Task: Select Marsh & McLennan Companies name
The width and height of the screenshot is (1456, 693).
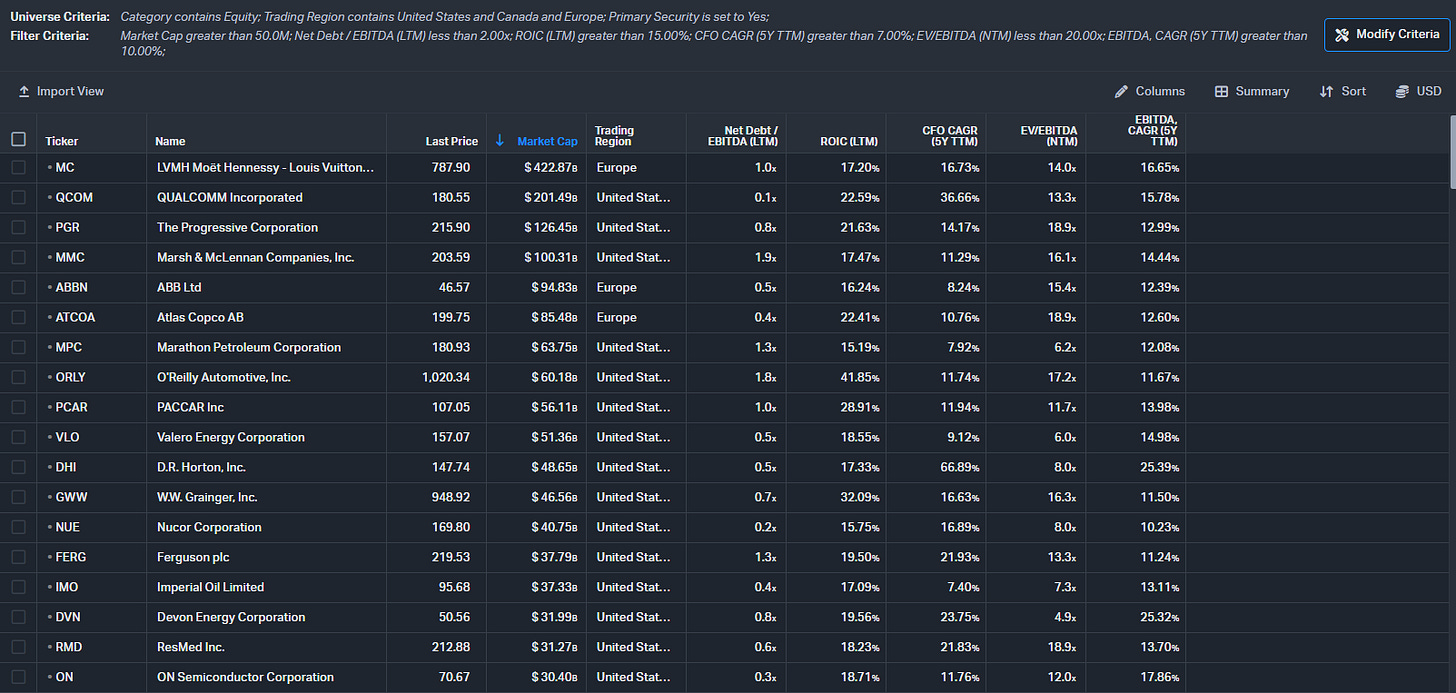Action: coord(256,258)
